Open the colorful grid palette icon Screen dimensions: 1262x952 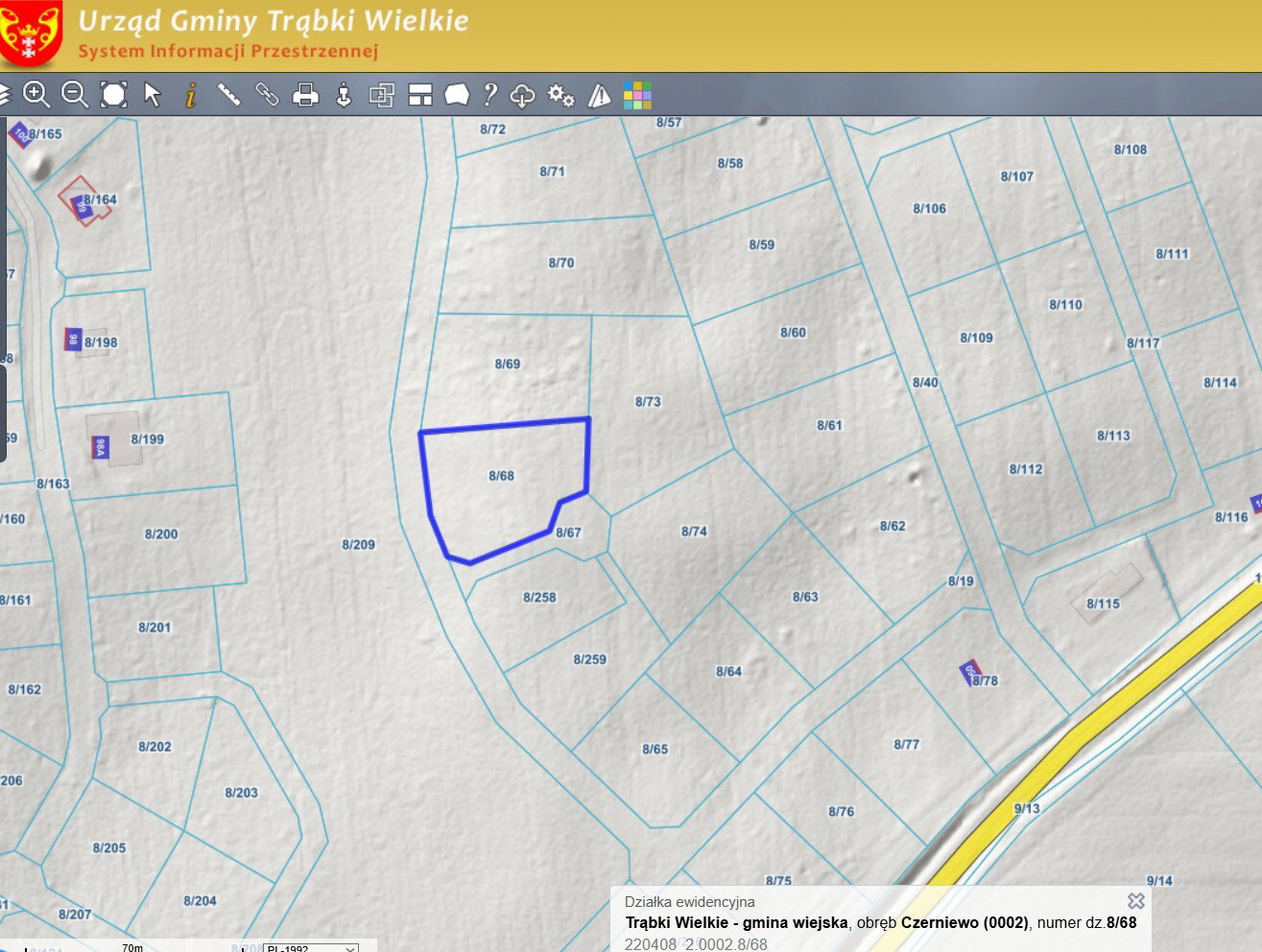[637, 94]
